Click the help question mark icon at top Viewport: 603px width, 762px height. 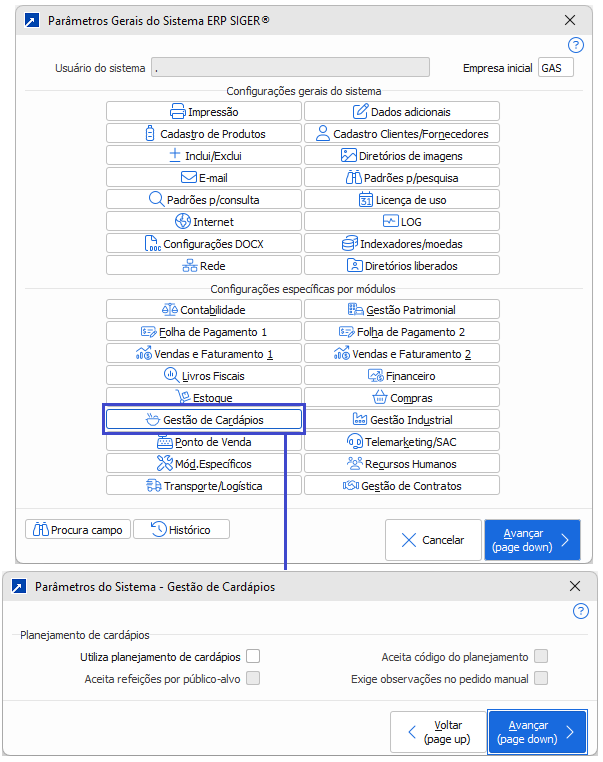coord(575,45)
